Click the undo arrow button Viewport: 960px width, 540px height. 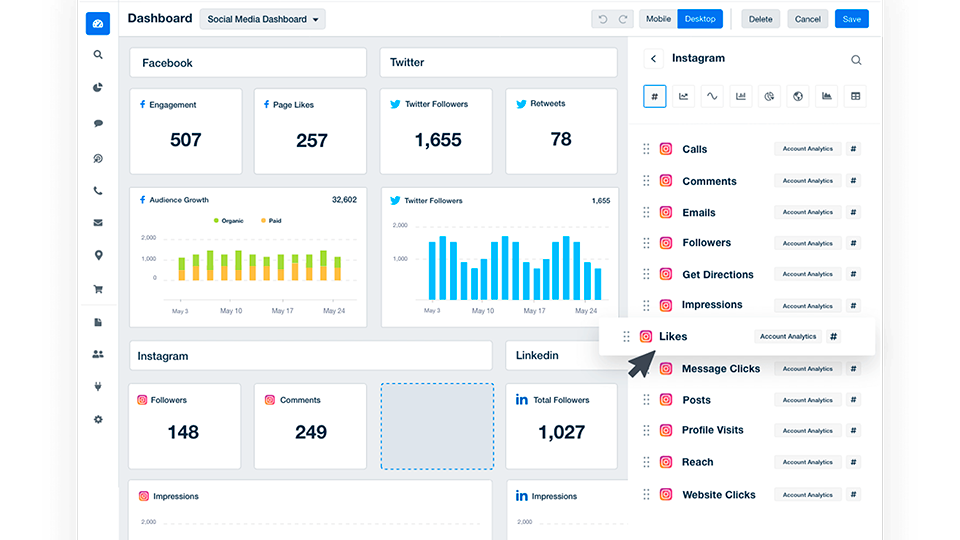pos(602,19)
